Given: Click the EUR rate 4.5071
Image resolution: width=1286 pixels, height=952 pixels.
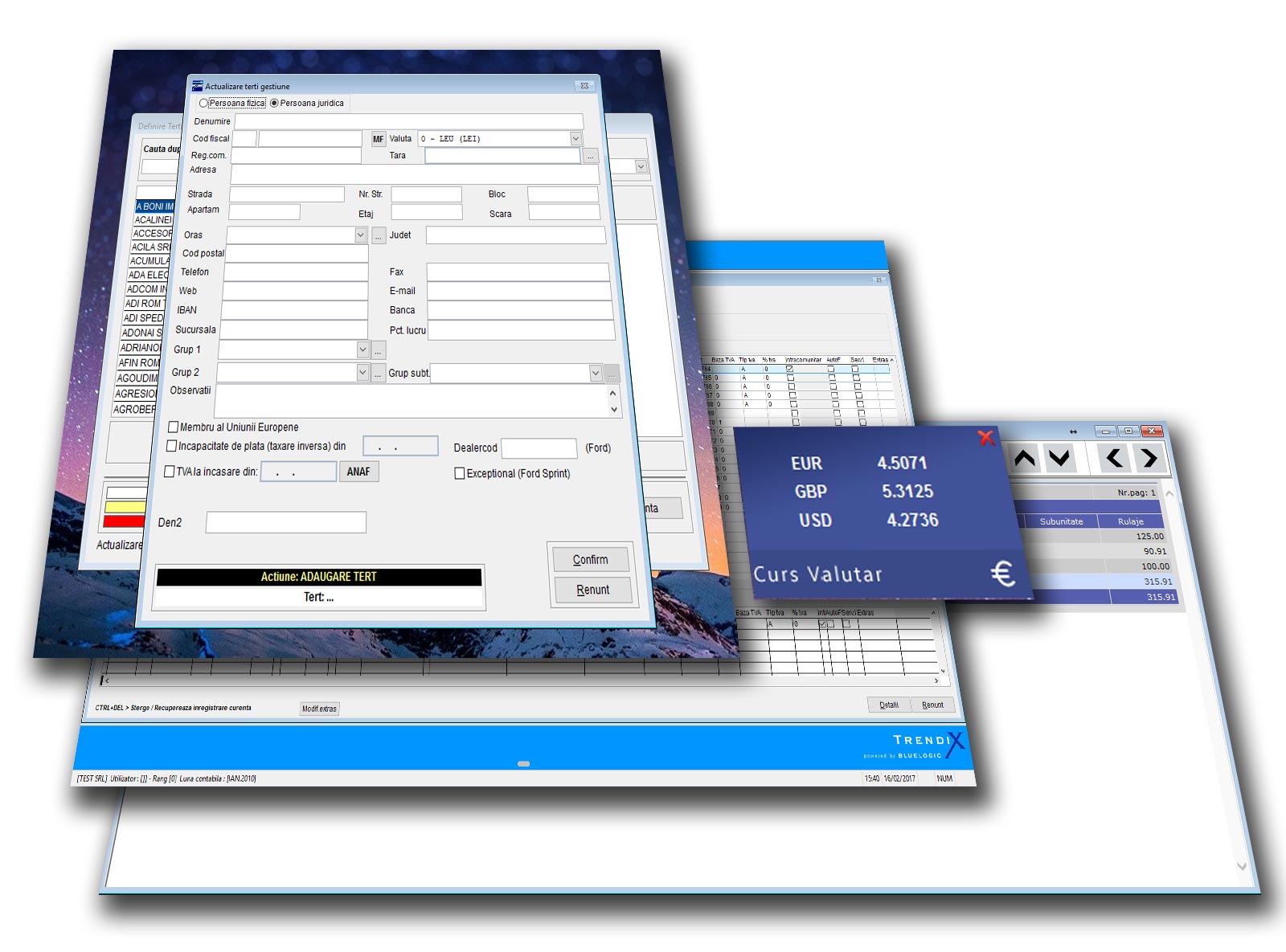Looking at the screenshot, I should (902, 464).
